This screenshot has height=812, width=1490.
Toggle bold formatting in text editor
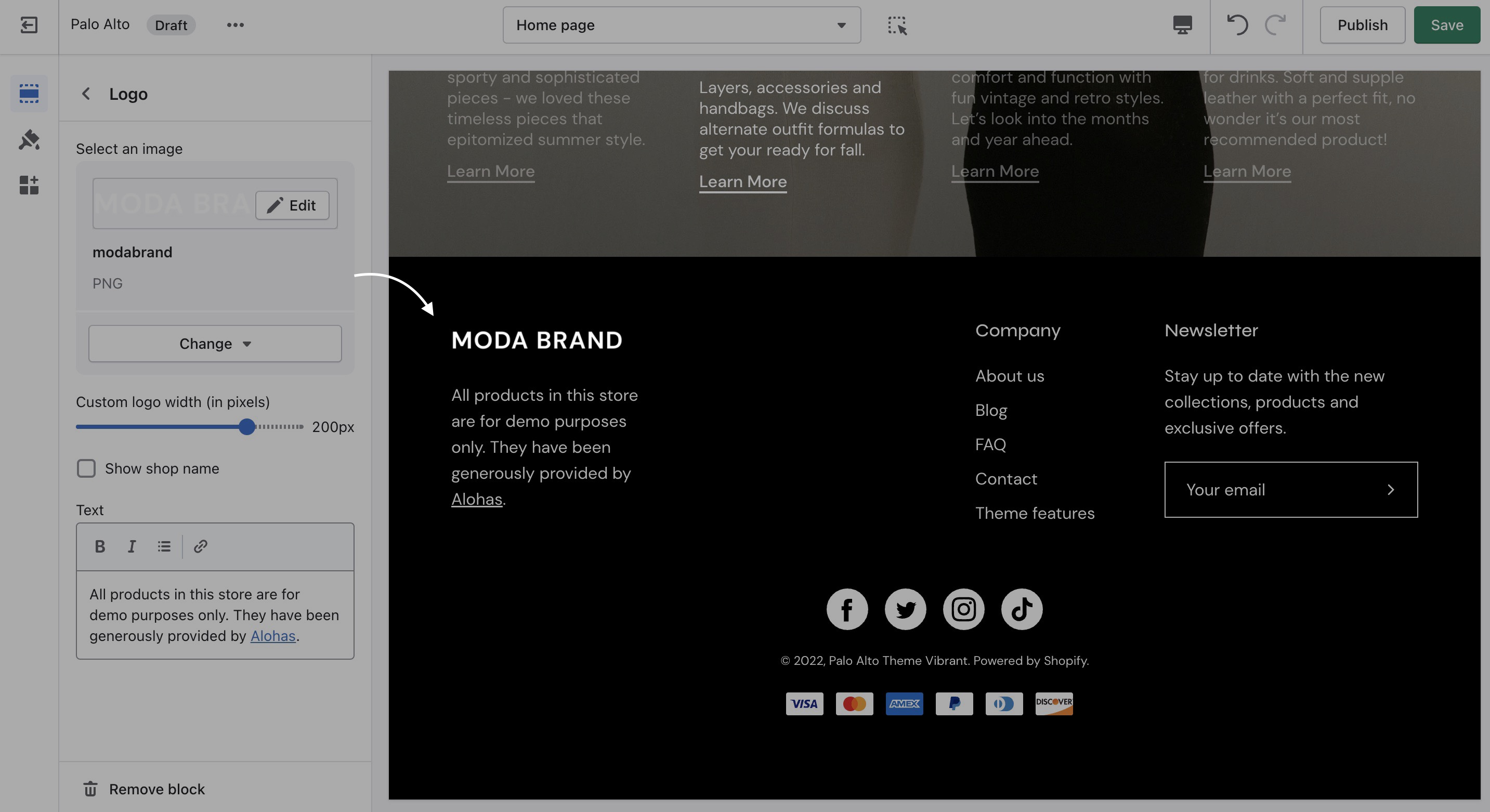pos(99,546)
